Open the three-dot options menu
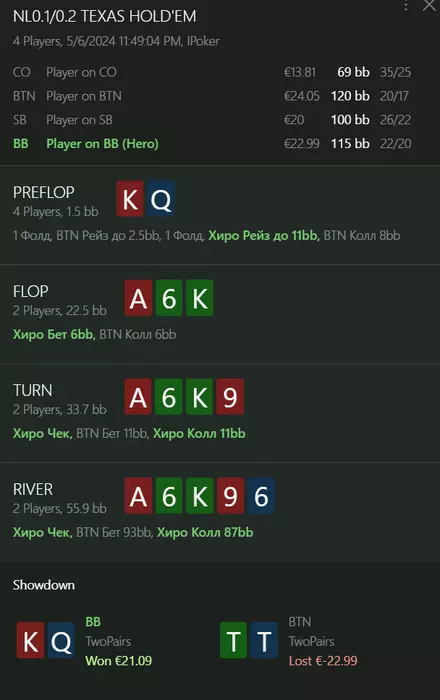The image size is (440, 700). click(406, 5)
